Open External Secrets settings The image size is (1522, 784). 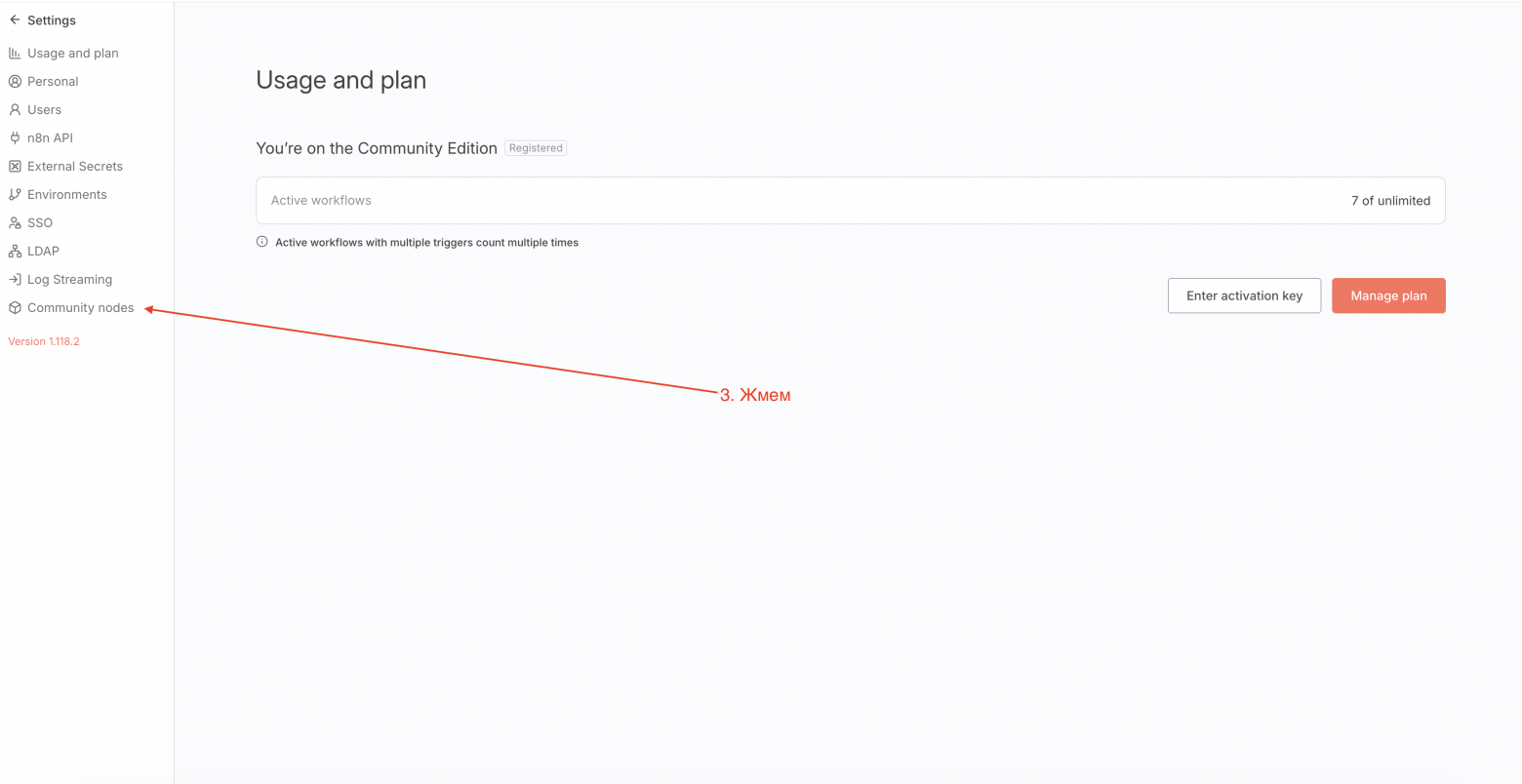pyautogui.click(x=75, y=166)
